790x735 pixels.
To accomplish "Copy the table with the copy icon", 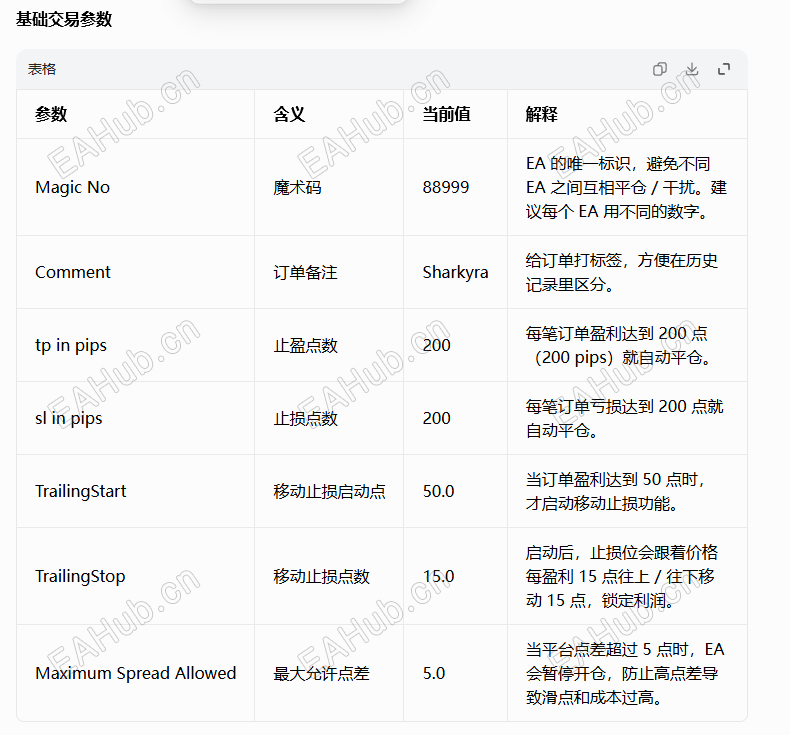I will pyautogui.click(x=660, y=69).
